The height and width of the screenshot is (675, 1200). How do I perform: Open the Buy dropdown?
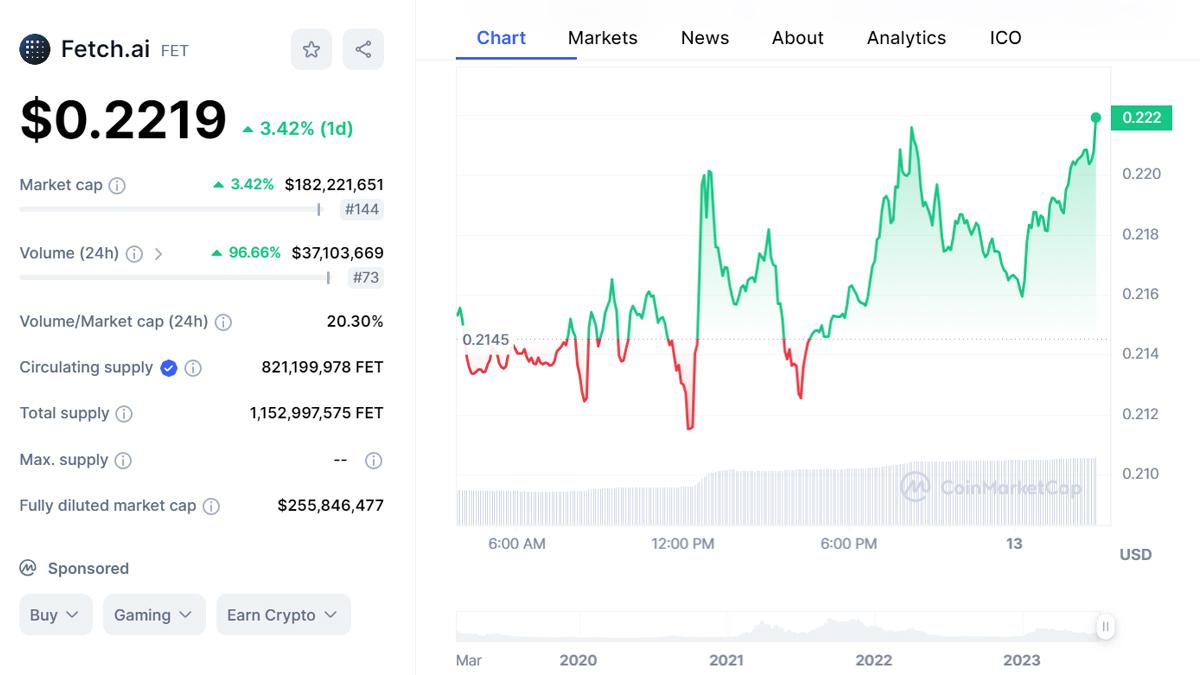click(56, 615)
